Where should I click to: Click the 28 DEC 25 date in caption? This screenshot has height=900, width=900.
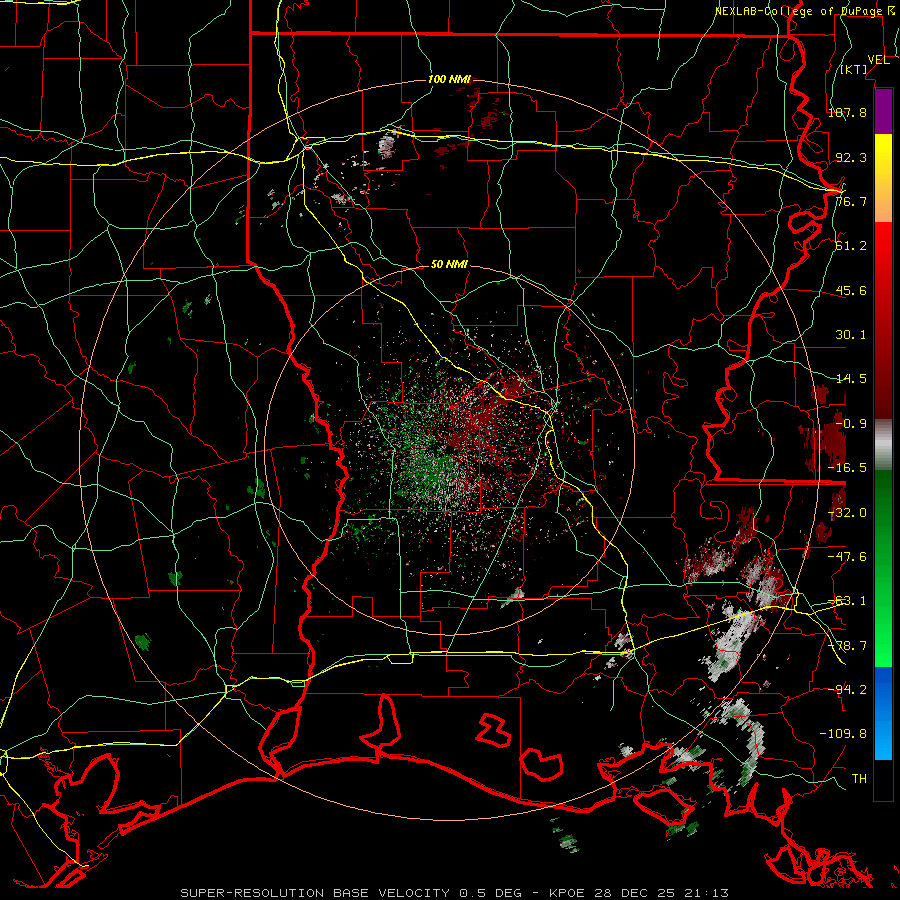pos(635,893)
